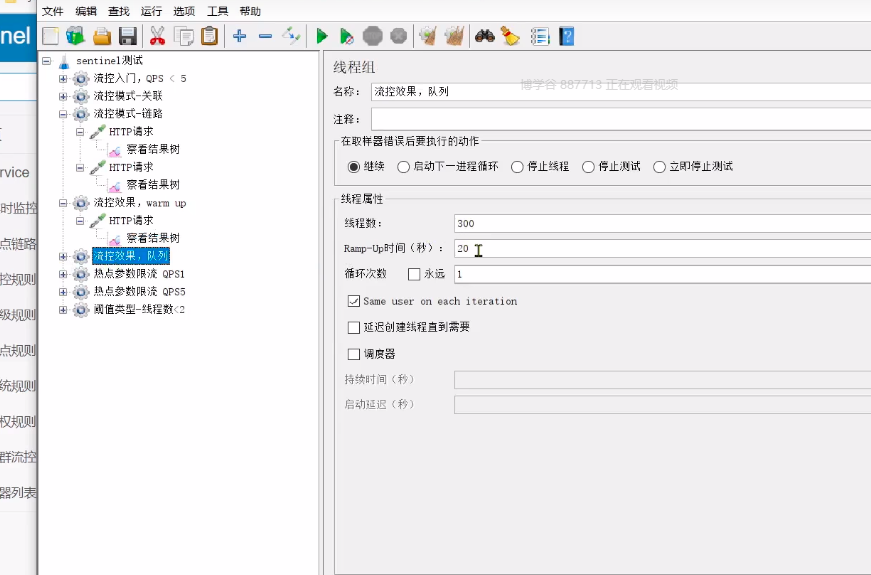The image size is (871, 575).
Task: Open a test plan file
Action: click(x=102, y=37)
